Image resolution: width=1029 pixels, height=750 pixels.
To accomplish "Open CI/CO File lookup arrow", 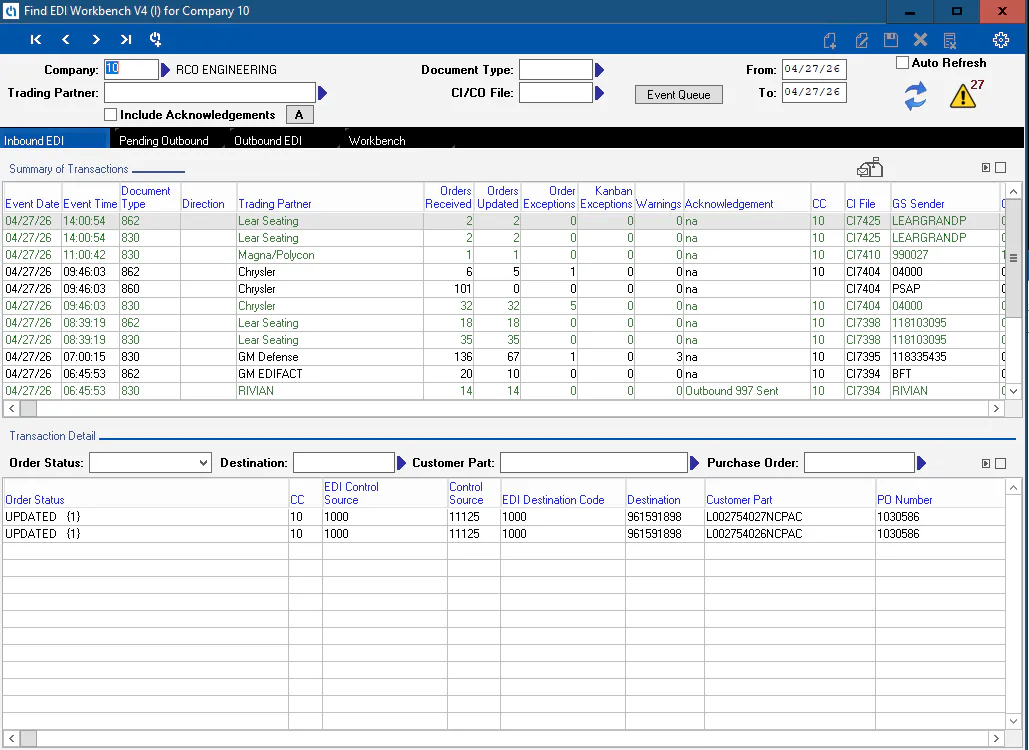I will [x=599, y=93].
